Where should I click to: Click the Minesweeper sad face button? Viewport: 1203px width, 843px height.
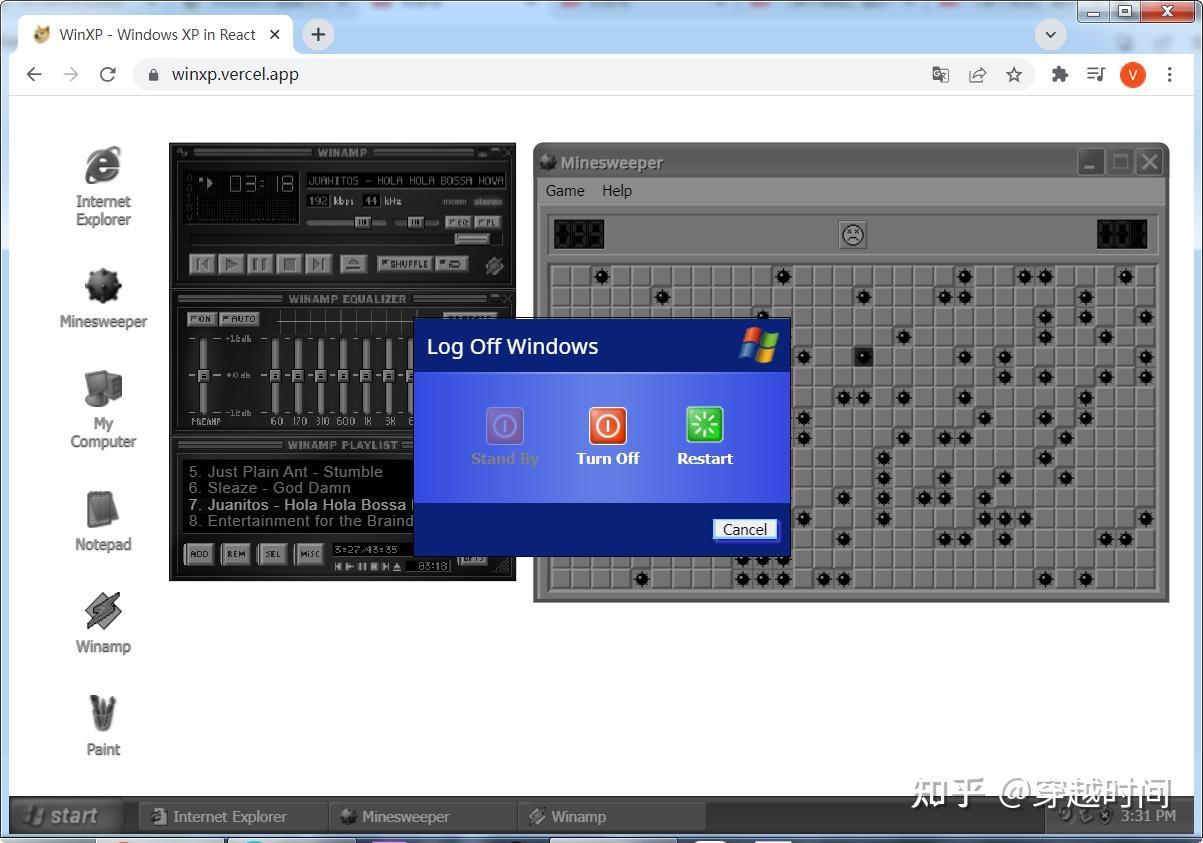pos(852,235)
